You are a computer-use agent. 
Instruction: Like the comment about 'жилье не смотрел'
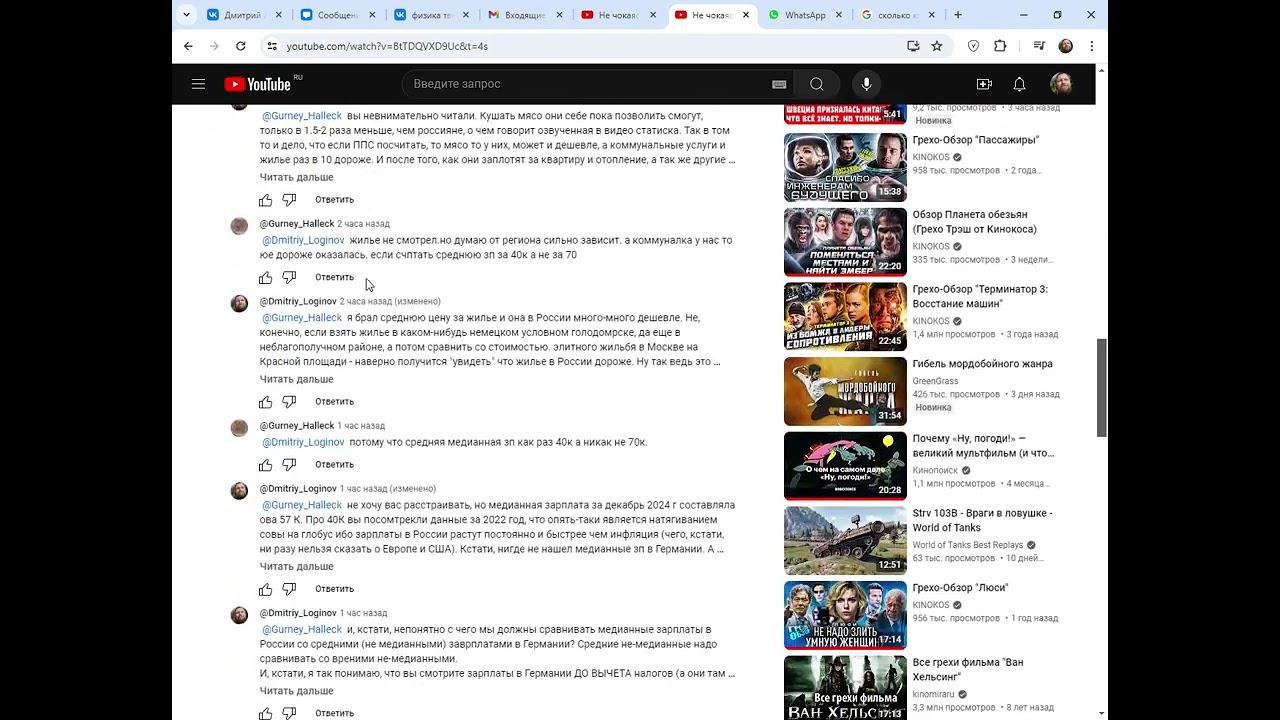click(x=265, y=277)
